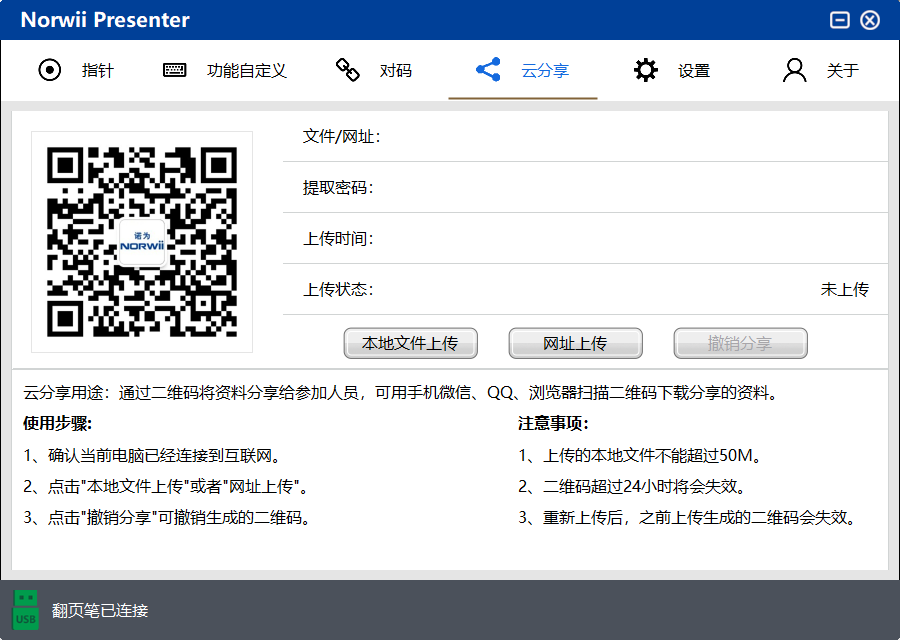The image size is (900, 640).
Task: Open the 功能自定义 tab
Action: [x=224, y=70]
